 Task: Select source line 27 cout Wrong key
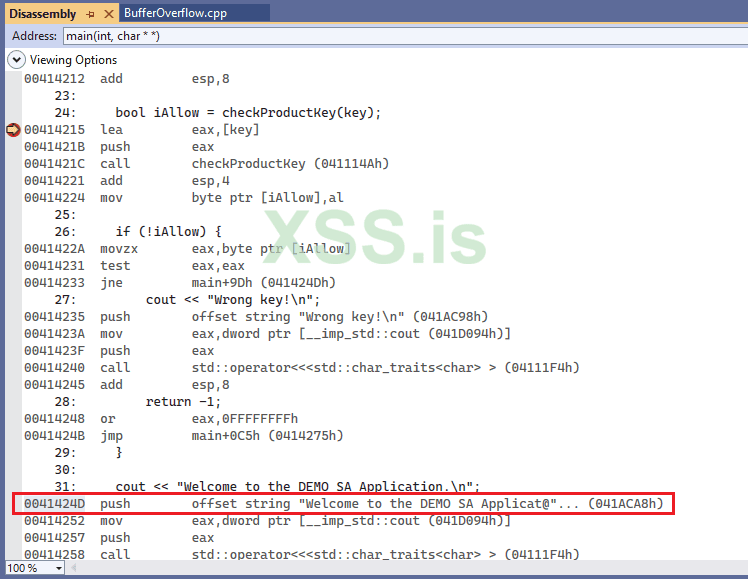(x=187, y=300)
